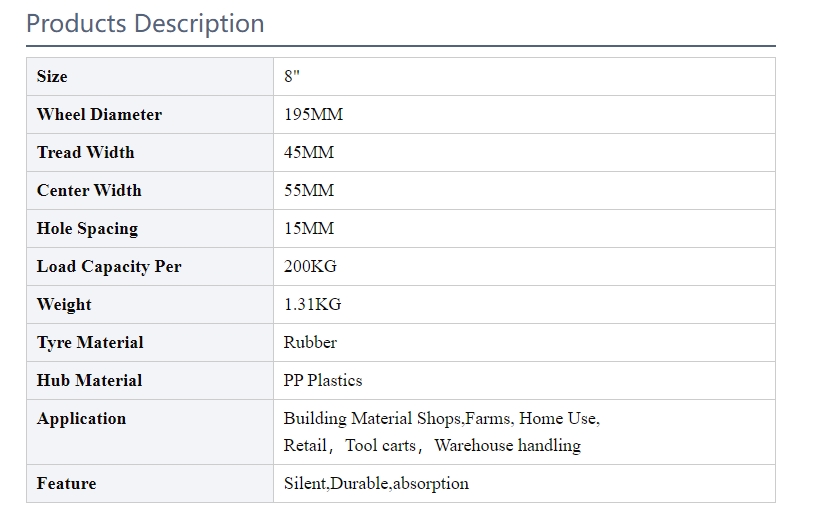This screenshot has width=825, height=517.
Task: Click the Silent,Durable,absorption feature value
Action: 376,483
